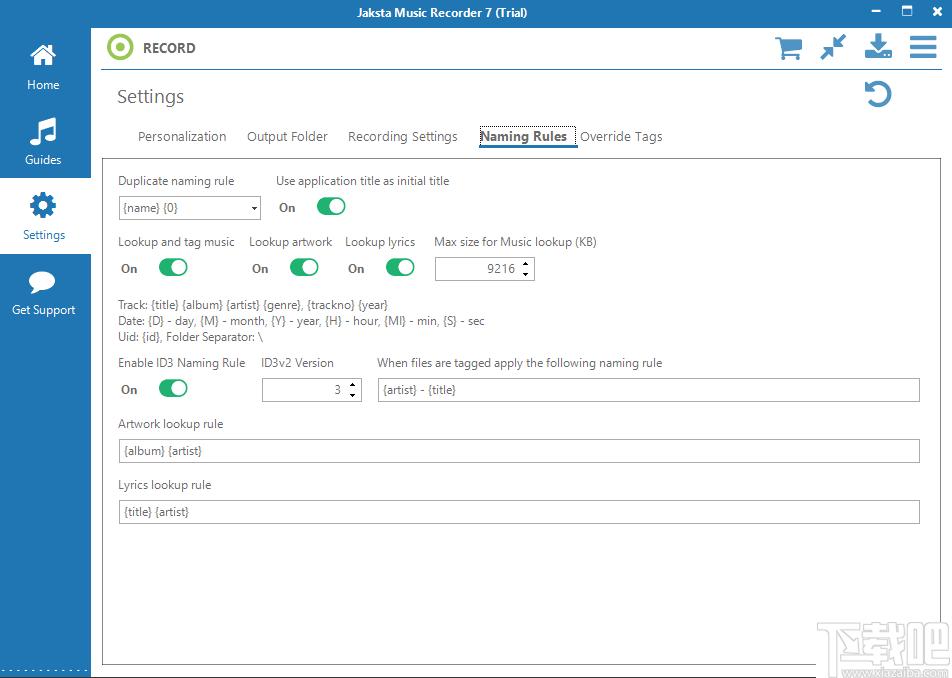Open the hamburger menu icon
The image size is (952, 678).
tap(923, 47)
